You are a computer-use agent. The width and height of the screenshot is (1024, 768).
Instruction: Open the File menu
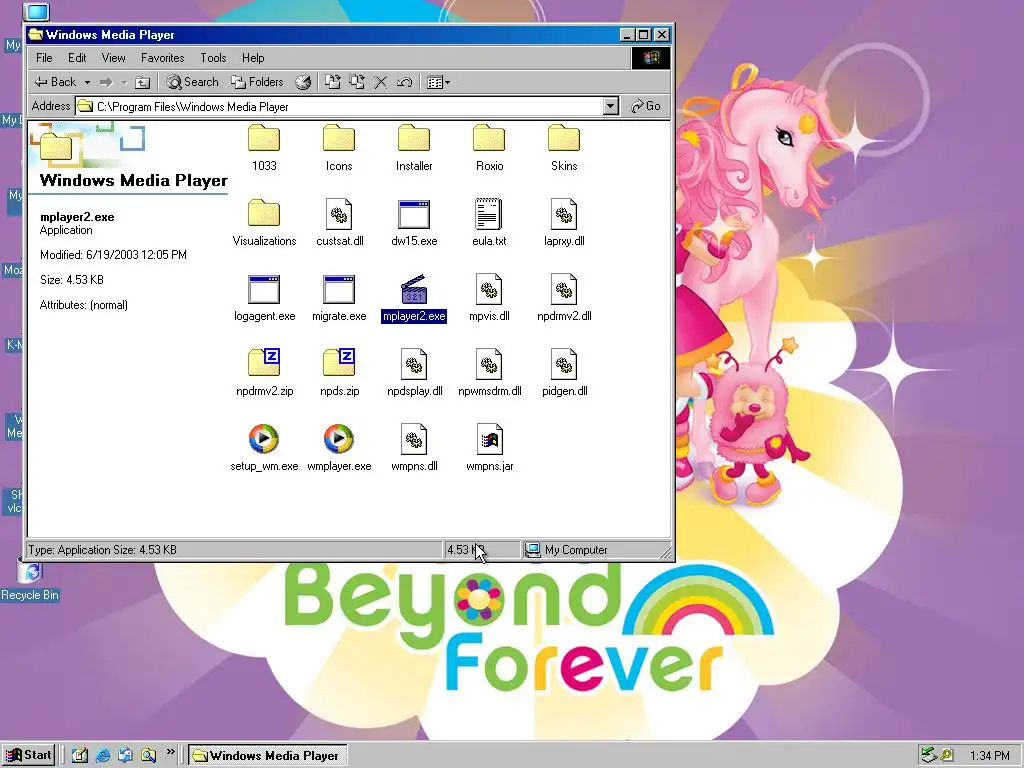44,57
